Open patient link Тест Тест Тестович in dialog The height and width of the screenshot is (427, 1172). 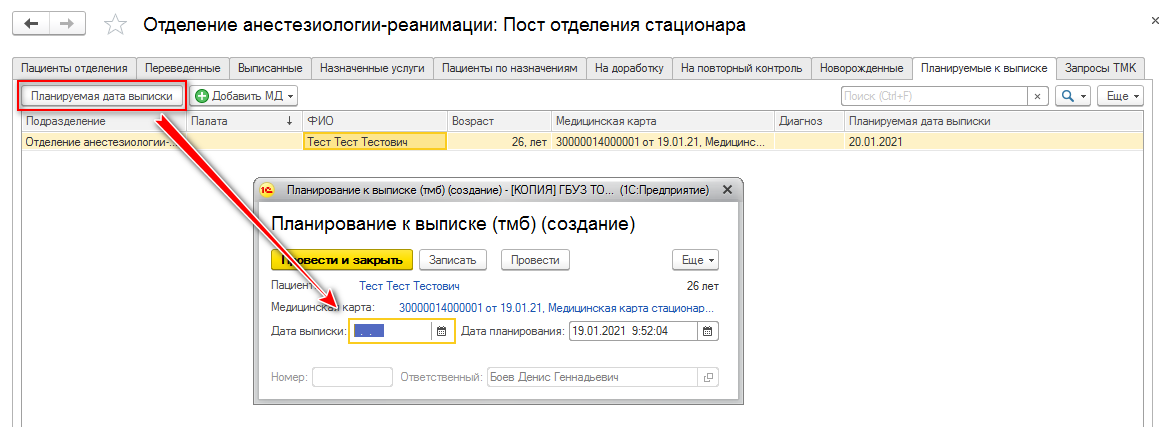coord(416,286)
